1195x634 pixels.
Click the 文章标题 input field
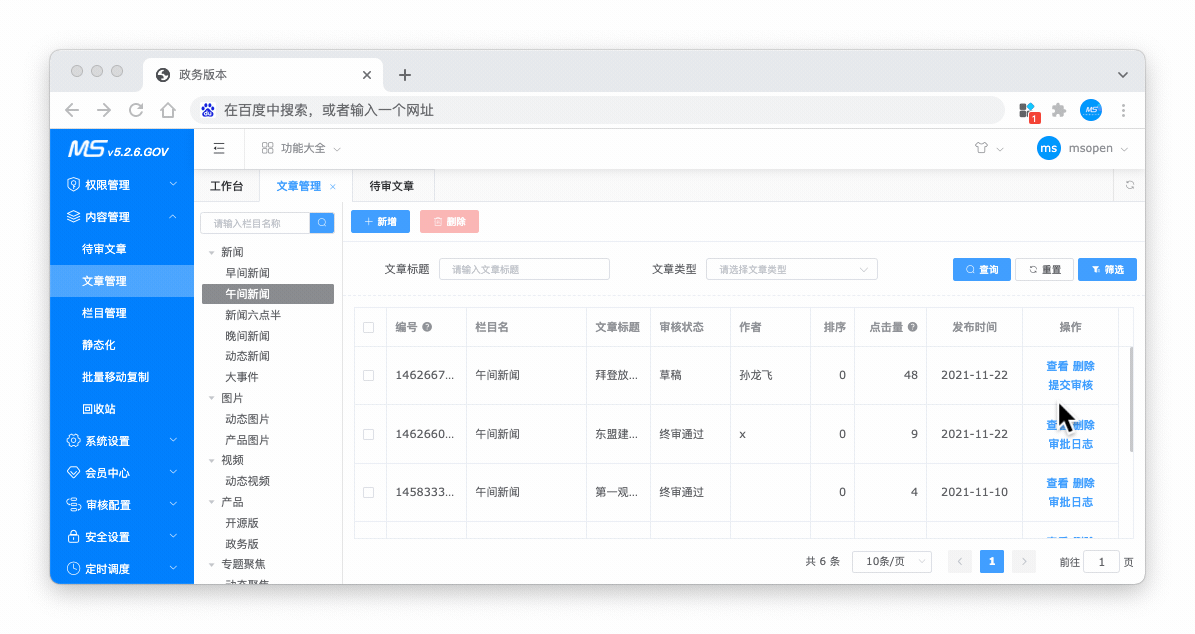[x=524, y=269]
